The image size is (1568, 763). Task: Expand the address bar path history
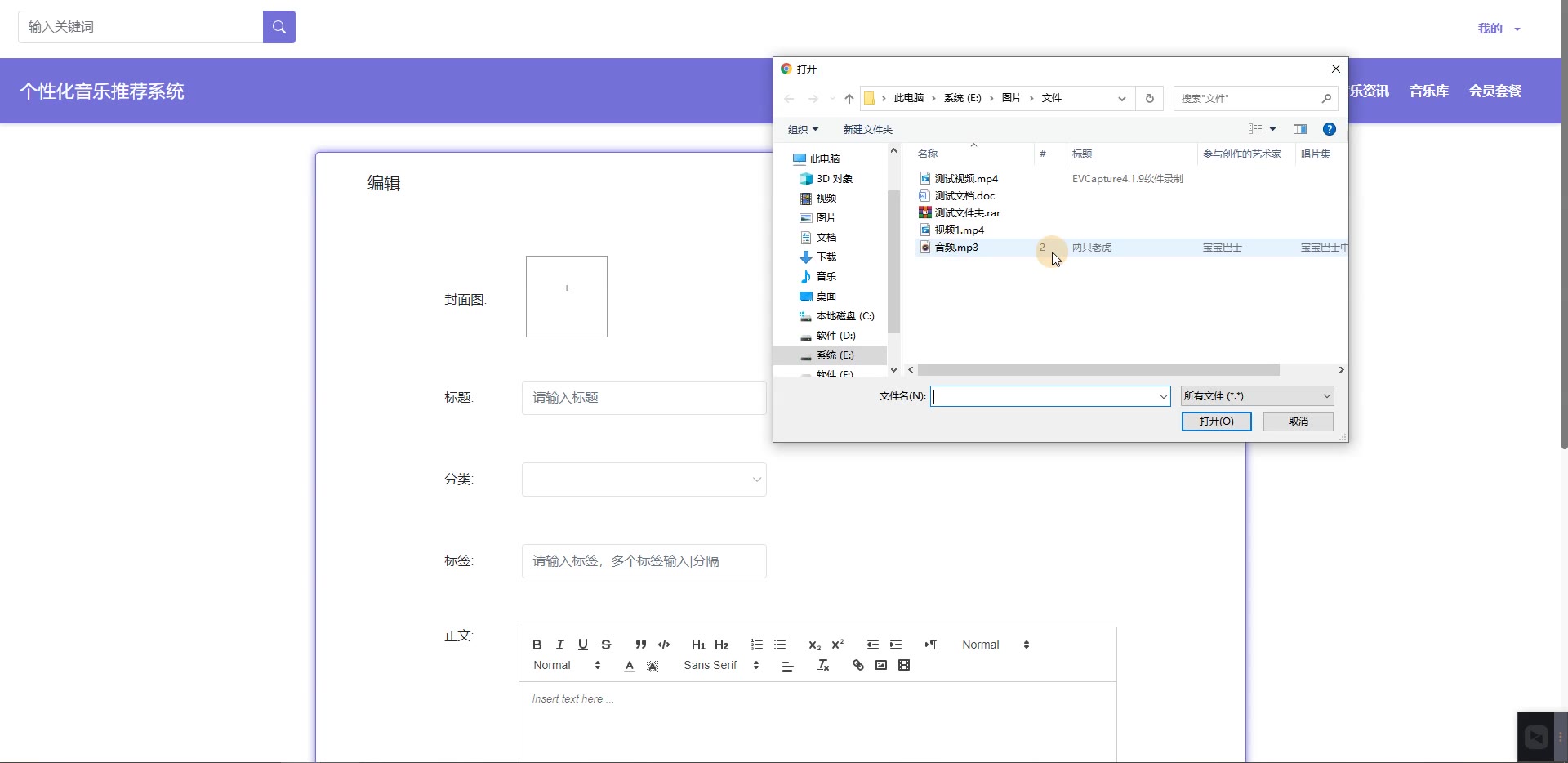tap(1122, 99)
